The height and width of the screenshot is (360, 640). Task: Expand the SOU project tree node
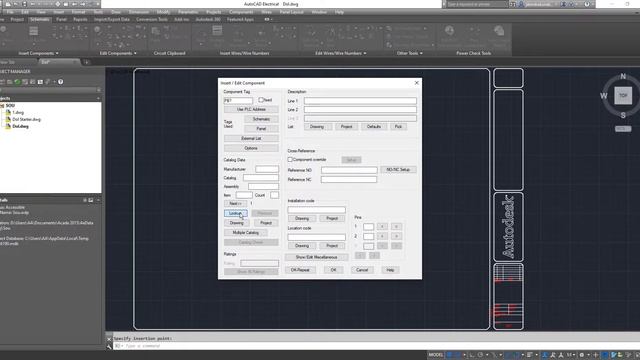(2, 106)
